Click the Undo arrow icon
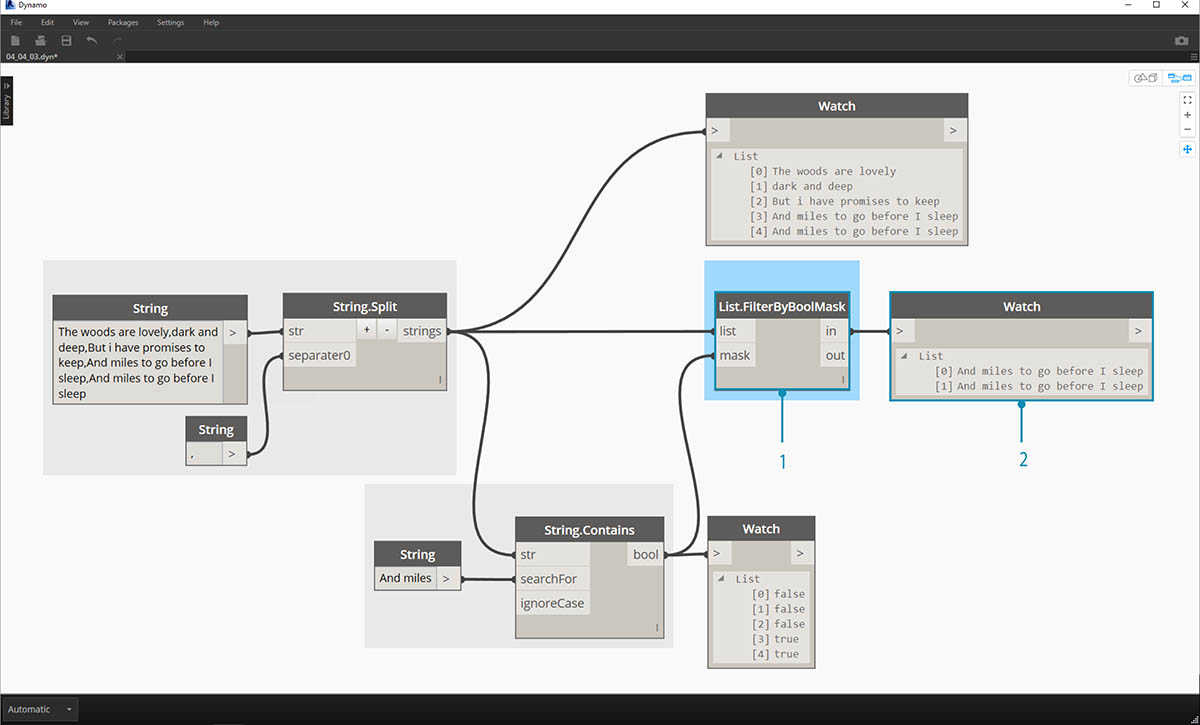Image resolution: width=1200 pixels, height=725 pixels. (92, 40)
